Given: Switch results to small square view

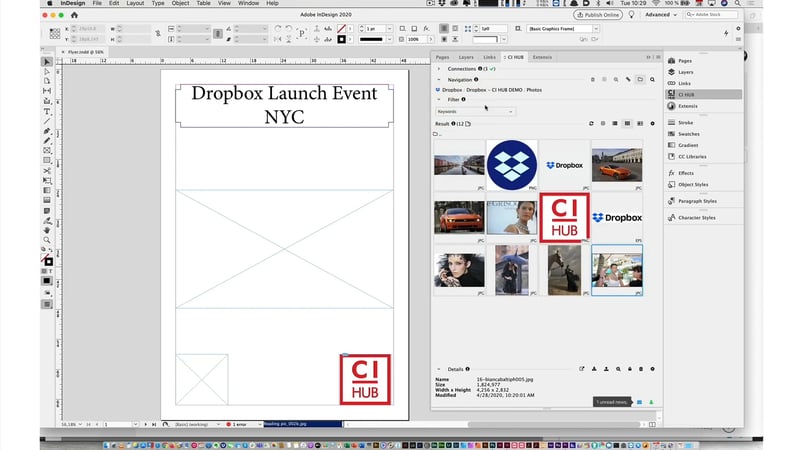Looking at the screenshot, I should (x=603, y=123).
